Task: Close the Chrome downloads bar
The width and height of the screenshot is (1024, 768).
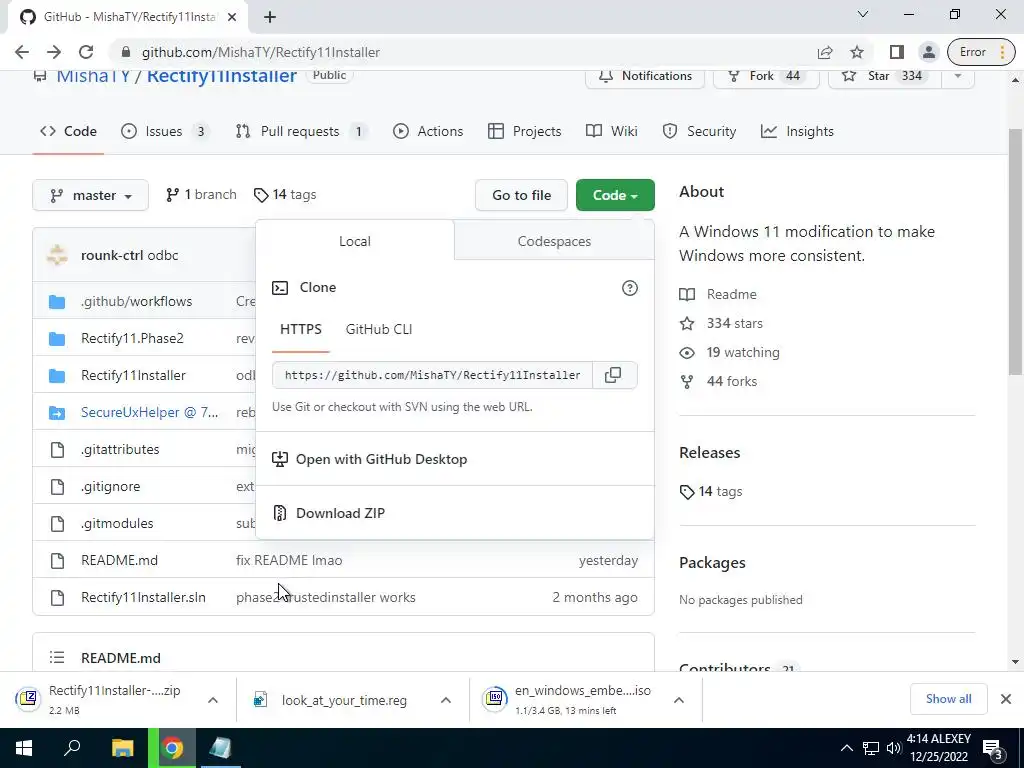Action: (x=1006, y=699)
